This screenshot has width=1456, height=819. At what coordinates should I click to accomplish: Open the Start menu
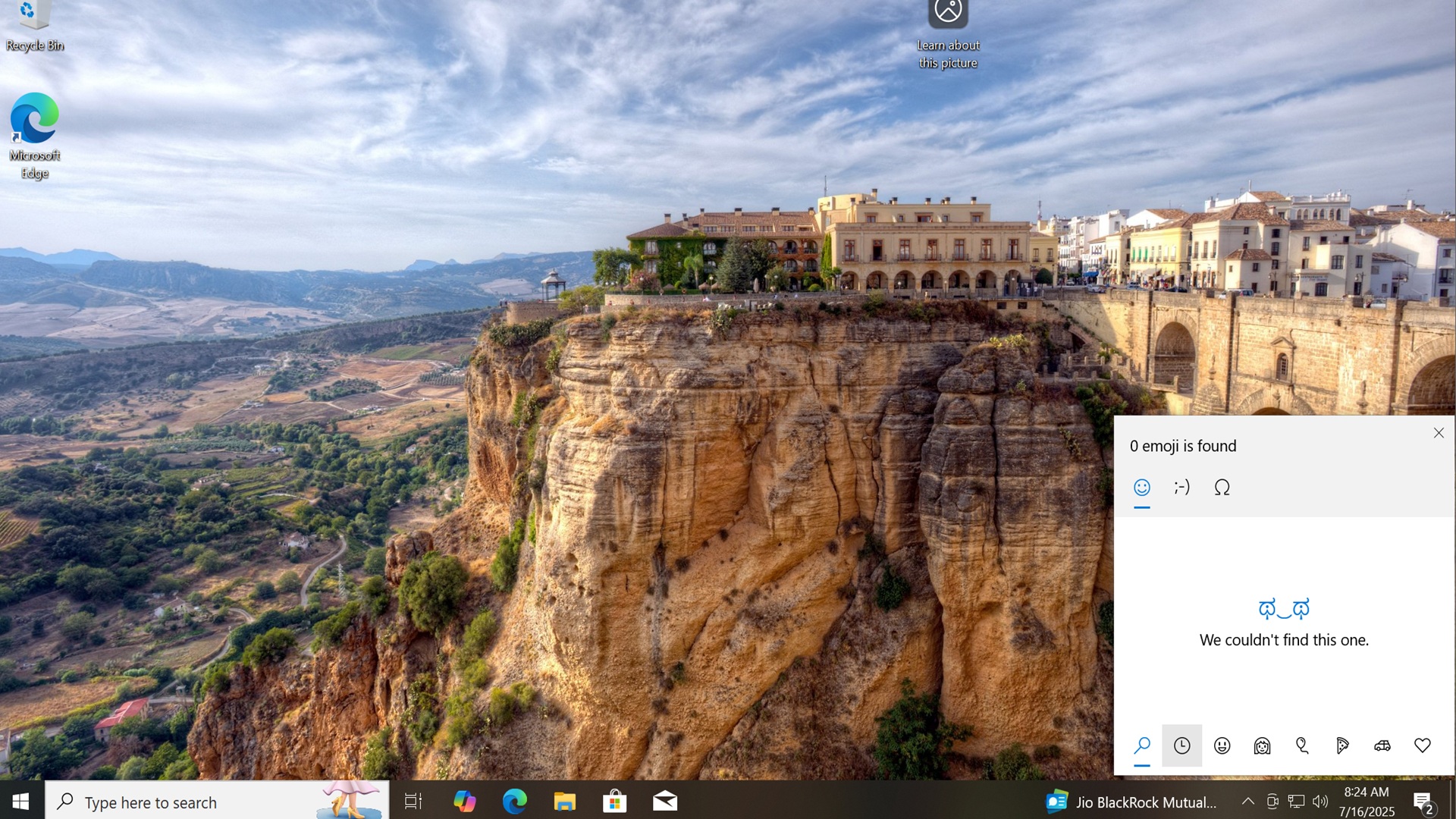[x=20, y=802]
